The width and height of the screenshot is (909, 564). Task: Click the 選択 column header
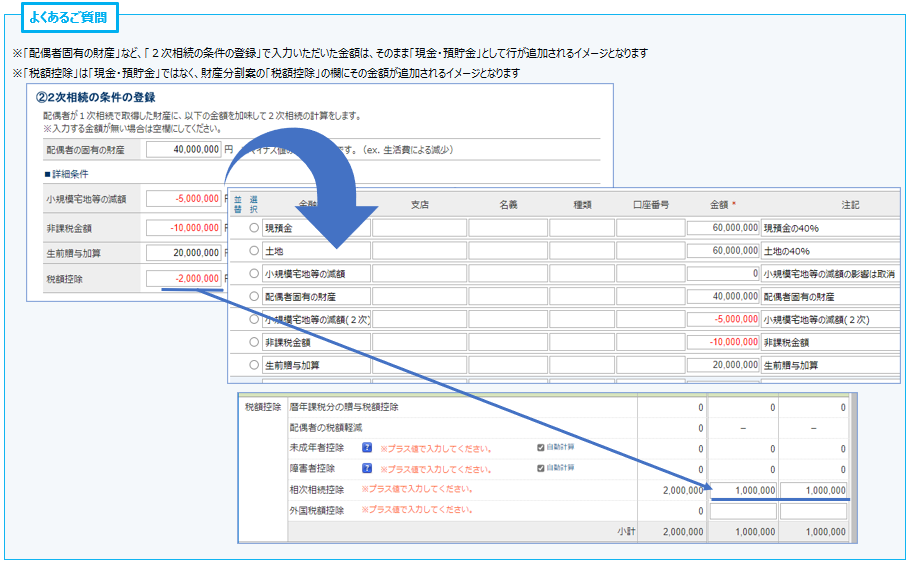(254, 204)
